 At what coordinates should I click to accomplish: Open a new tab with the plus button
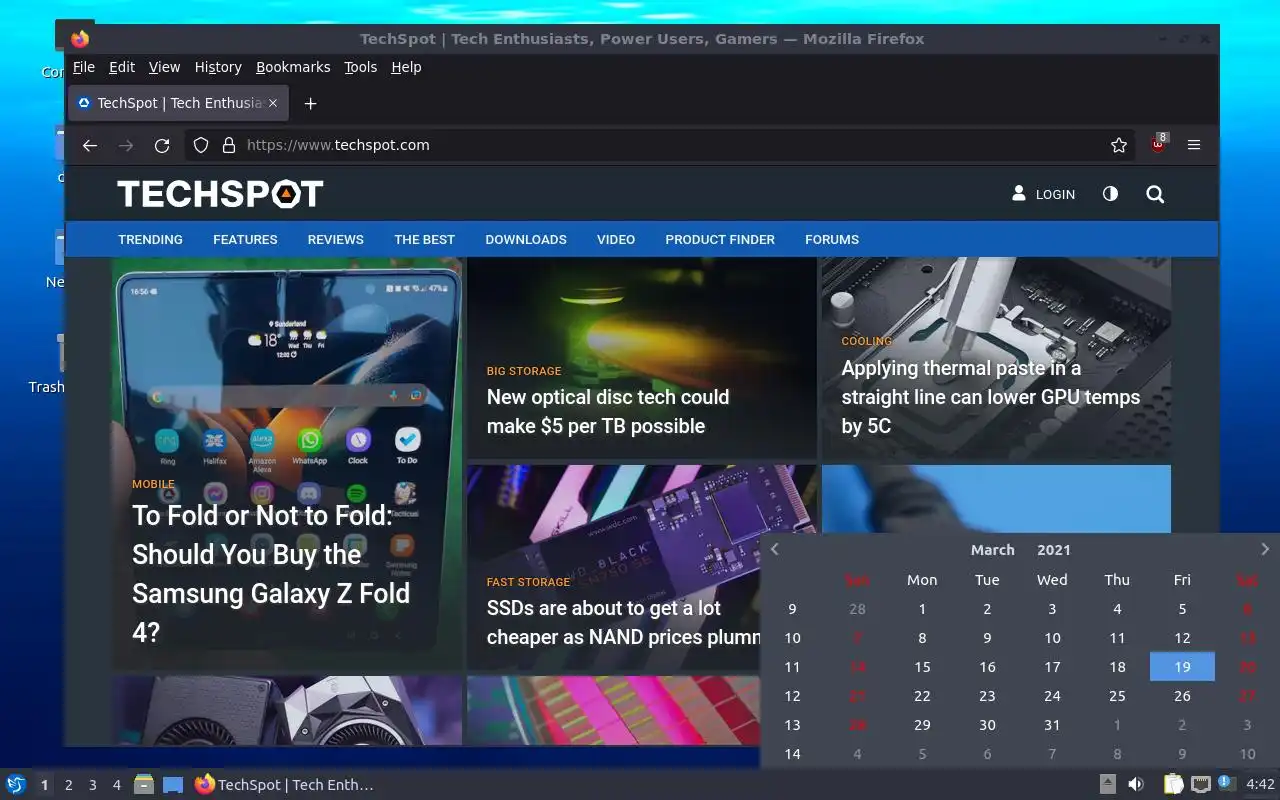click(x=310, y=103)
